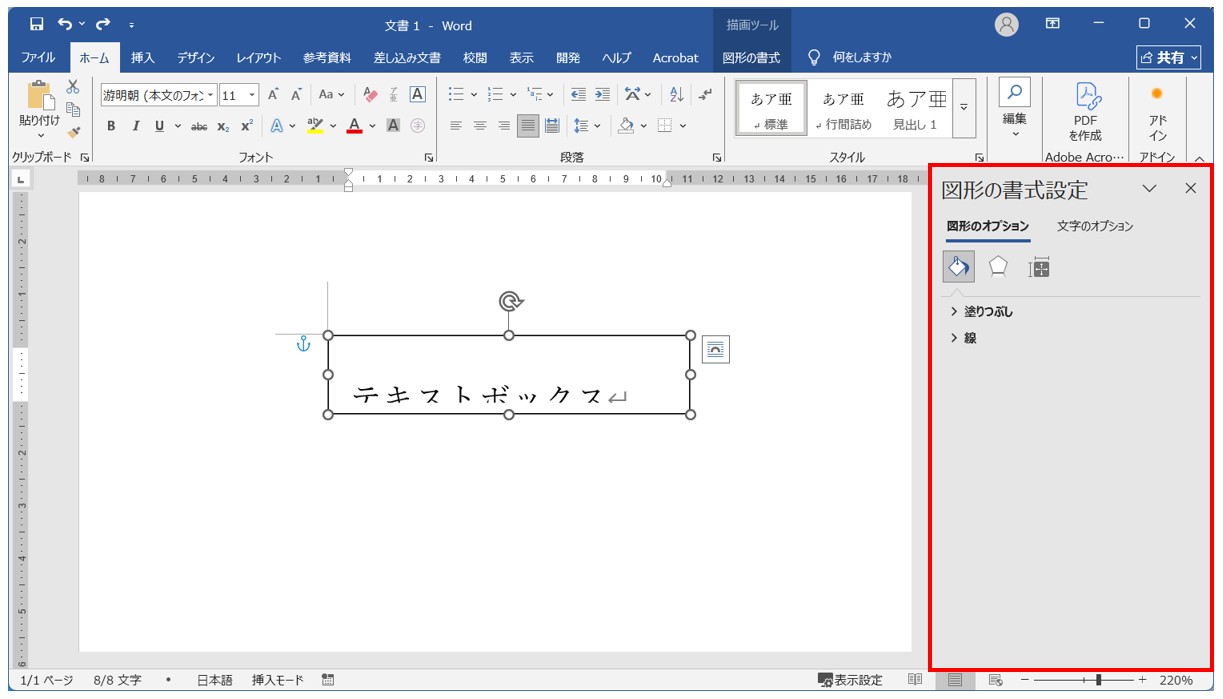Click 表示設定 in the status bar
Viewport: 1223px width, 699px height.
tap(850, 680)
